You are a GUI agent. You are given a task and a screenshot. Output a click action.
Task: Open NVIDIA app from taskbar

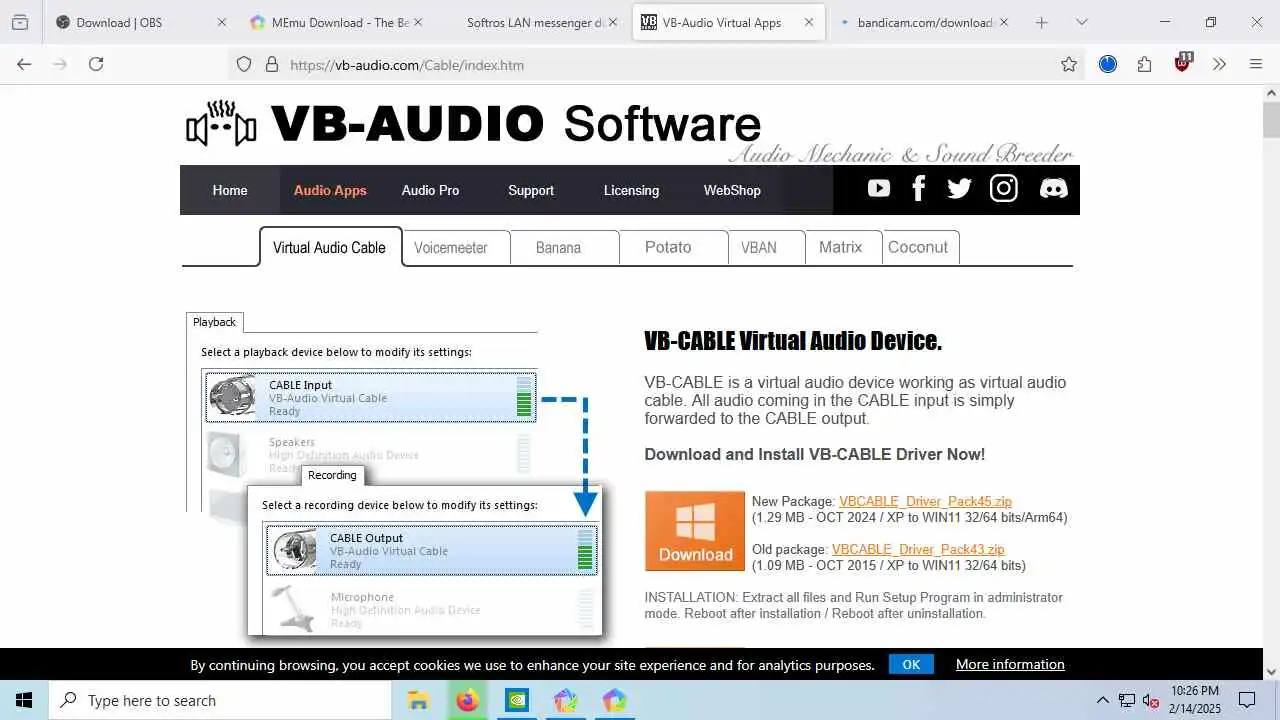pos(516,700)
